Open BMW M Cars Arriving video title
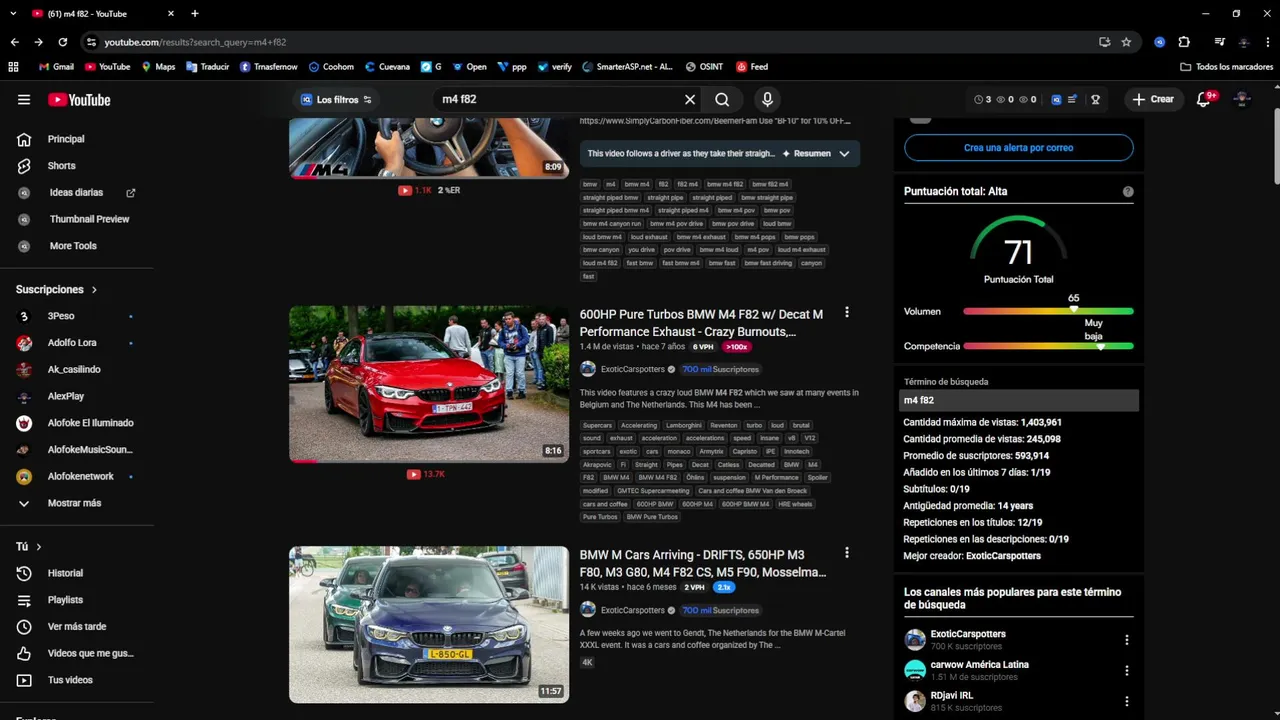The height and width of the screenshot is (720, 1280). (704, 563)
